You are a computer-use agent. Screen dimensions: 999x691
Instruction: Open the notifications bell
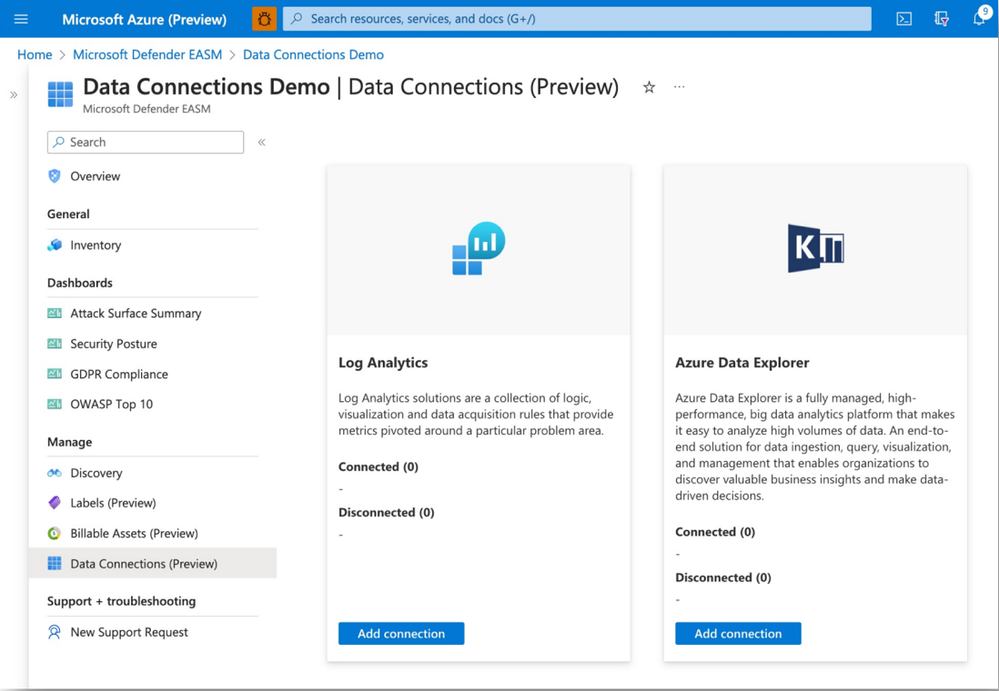[979, 18]
